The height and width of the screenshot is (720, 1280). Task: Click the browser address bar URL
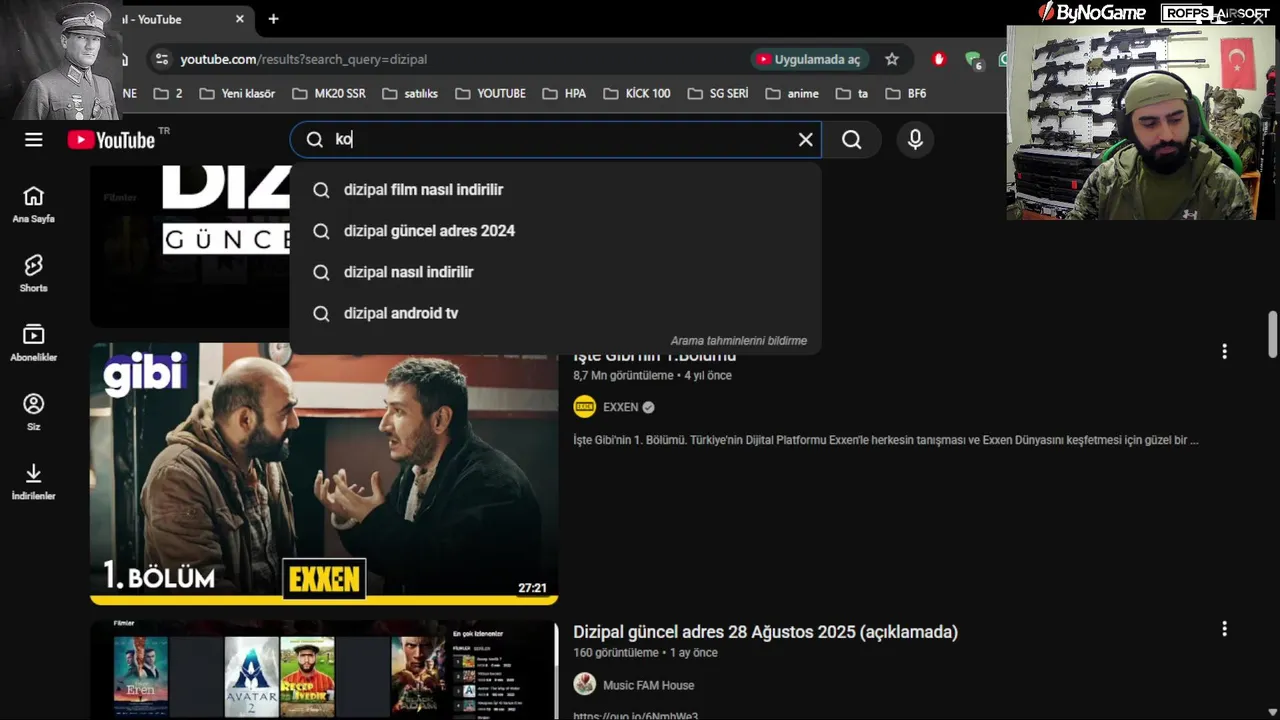point(303,59)
